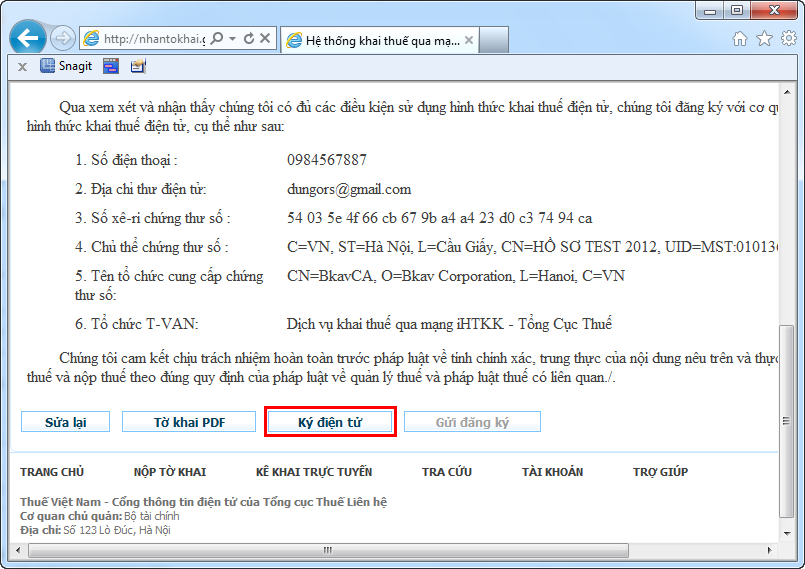Expand the address bar dropdown arrow
This screenshot has height=569, width=805.
[x=233, y=39]
